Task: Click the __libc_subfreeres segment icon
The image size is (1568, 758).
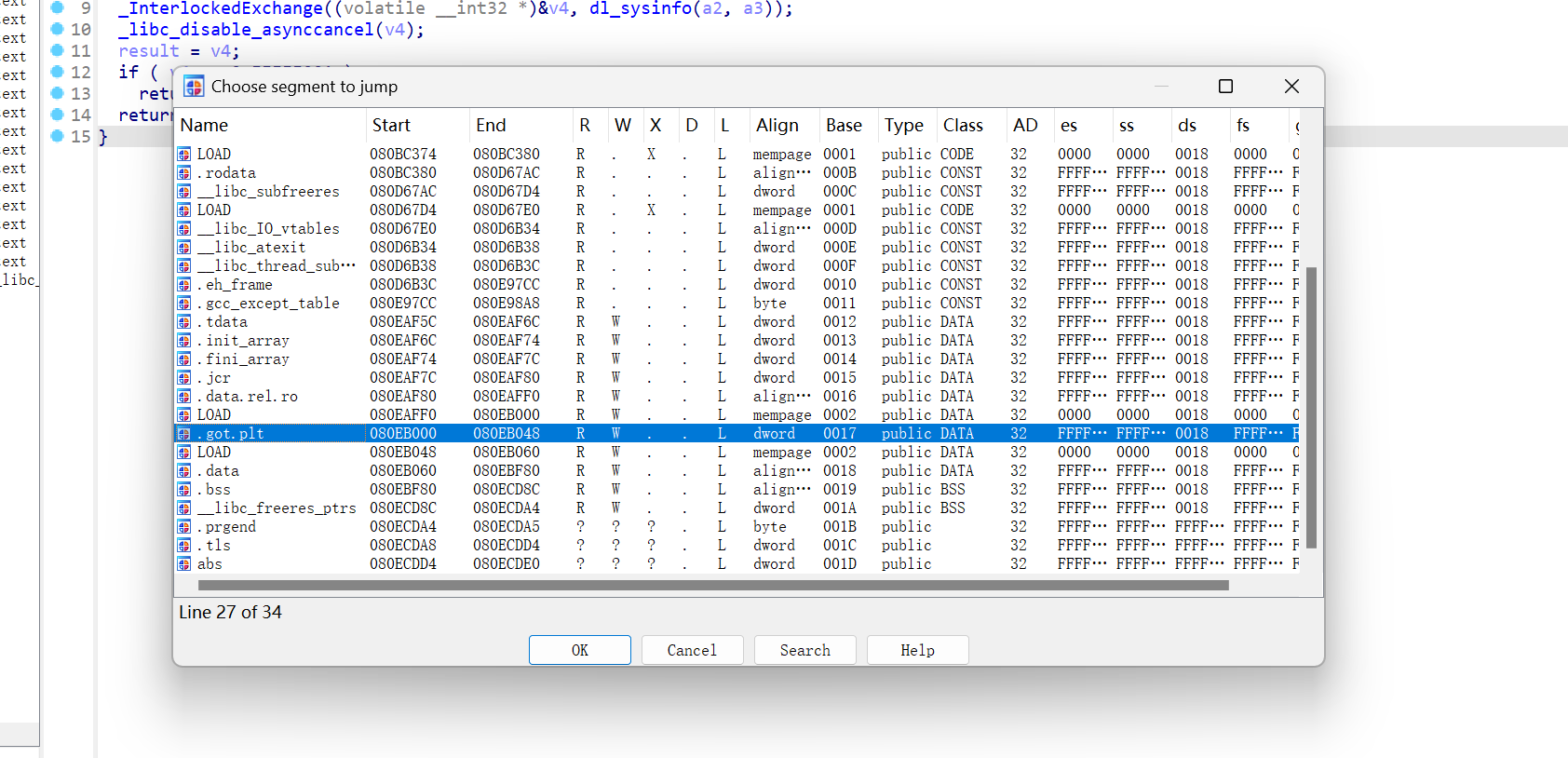Action: click(184, 191)
